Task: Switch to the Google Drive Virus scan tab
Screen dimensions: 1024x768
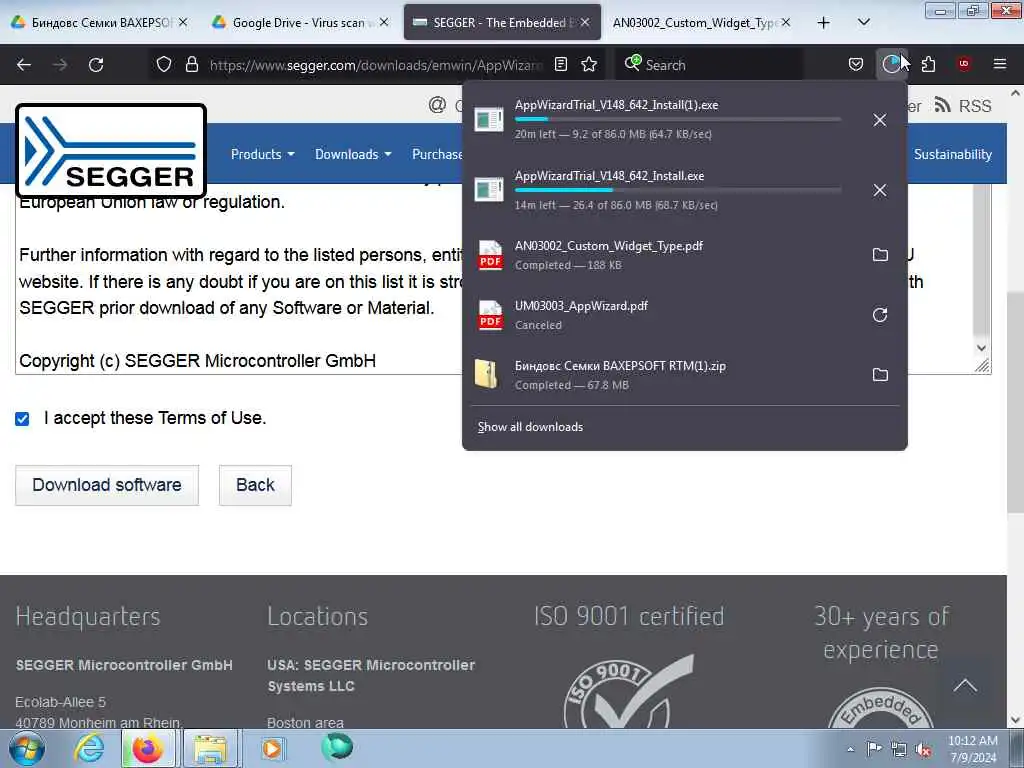Action: (299, 22)
